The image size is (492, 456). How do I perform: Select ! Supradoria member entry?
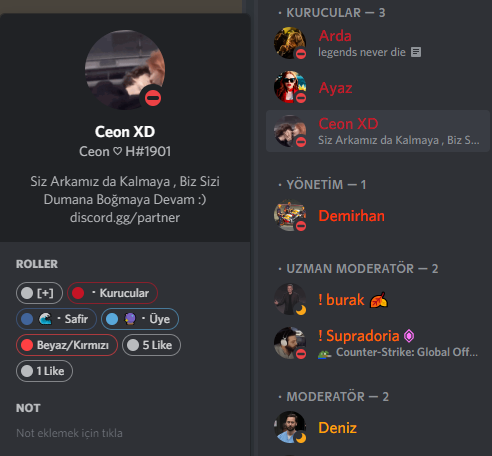pos(378,343)
